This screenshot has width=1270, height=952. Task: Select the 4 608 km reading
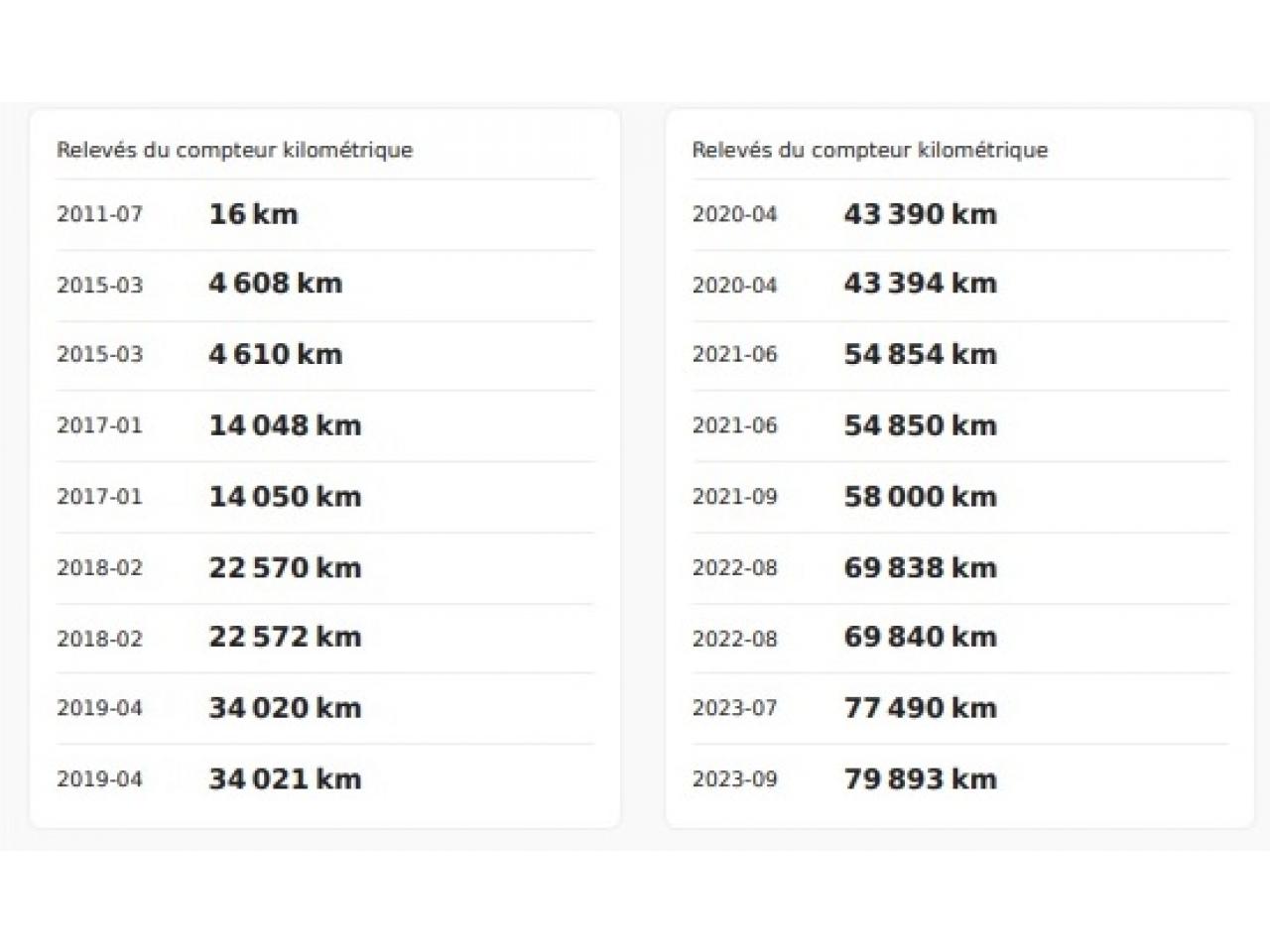[275, 284]
